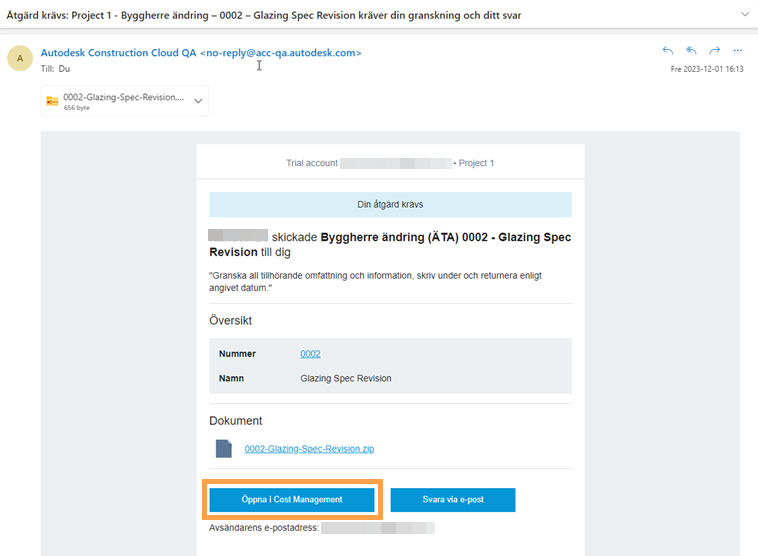Open the 0002 number link
758x556 pixels.
[x=310, y=354]
